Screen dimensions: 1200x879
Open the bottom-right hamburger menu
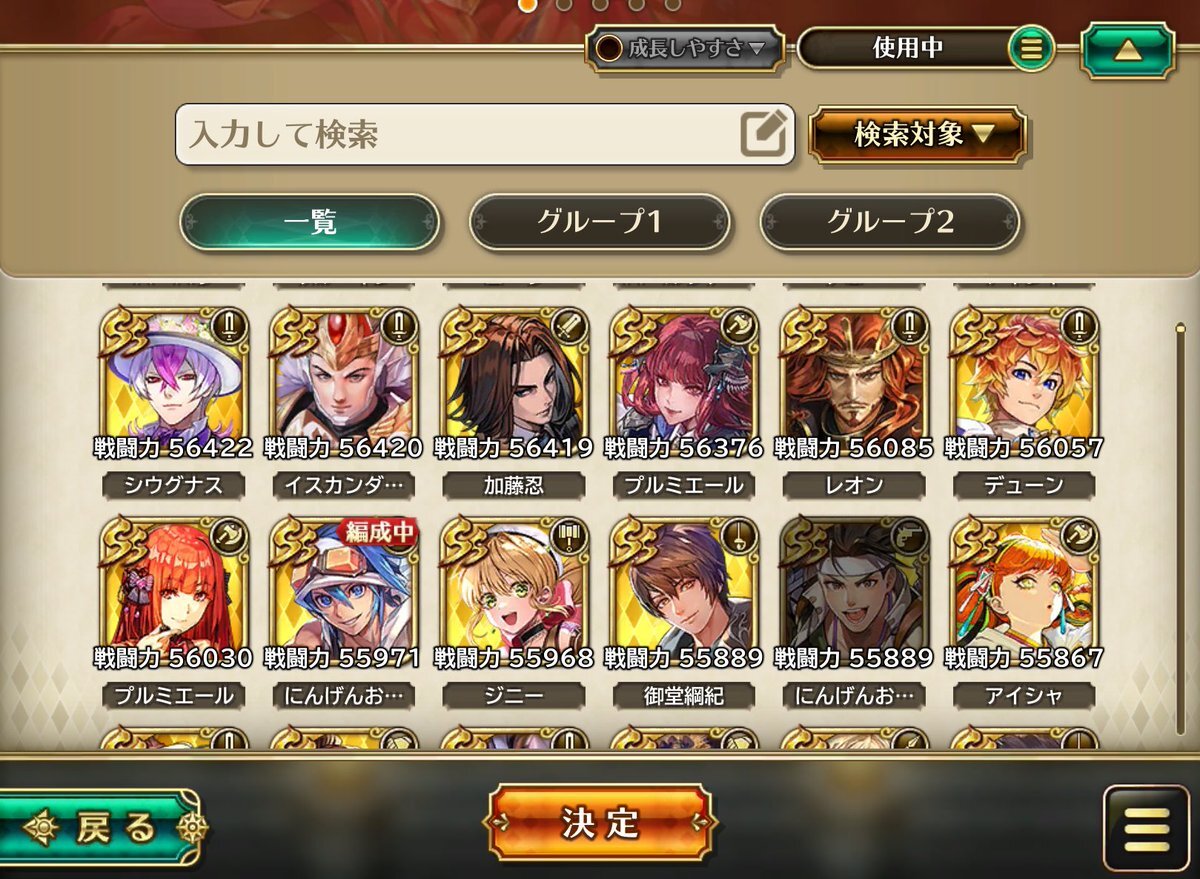tap(1152, 828)
